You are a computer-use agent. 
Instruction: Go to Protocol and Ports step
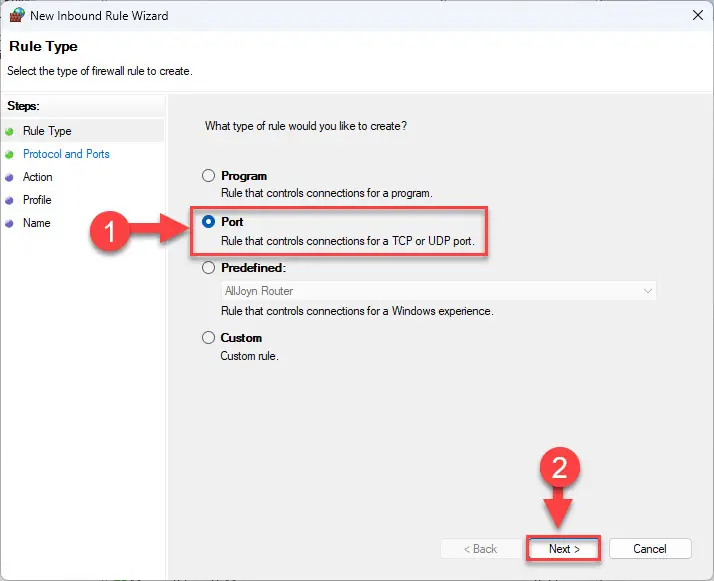[66, 154]
